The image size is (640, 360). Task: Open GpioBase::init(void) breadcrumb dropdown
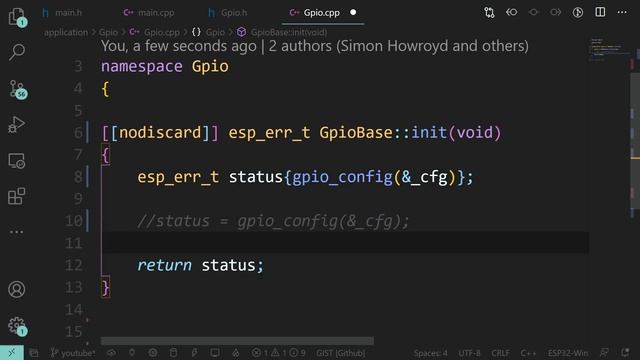[x=282, y=32]
